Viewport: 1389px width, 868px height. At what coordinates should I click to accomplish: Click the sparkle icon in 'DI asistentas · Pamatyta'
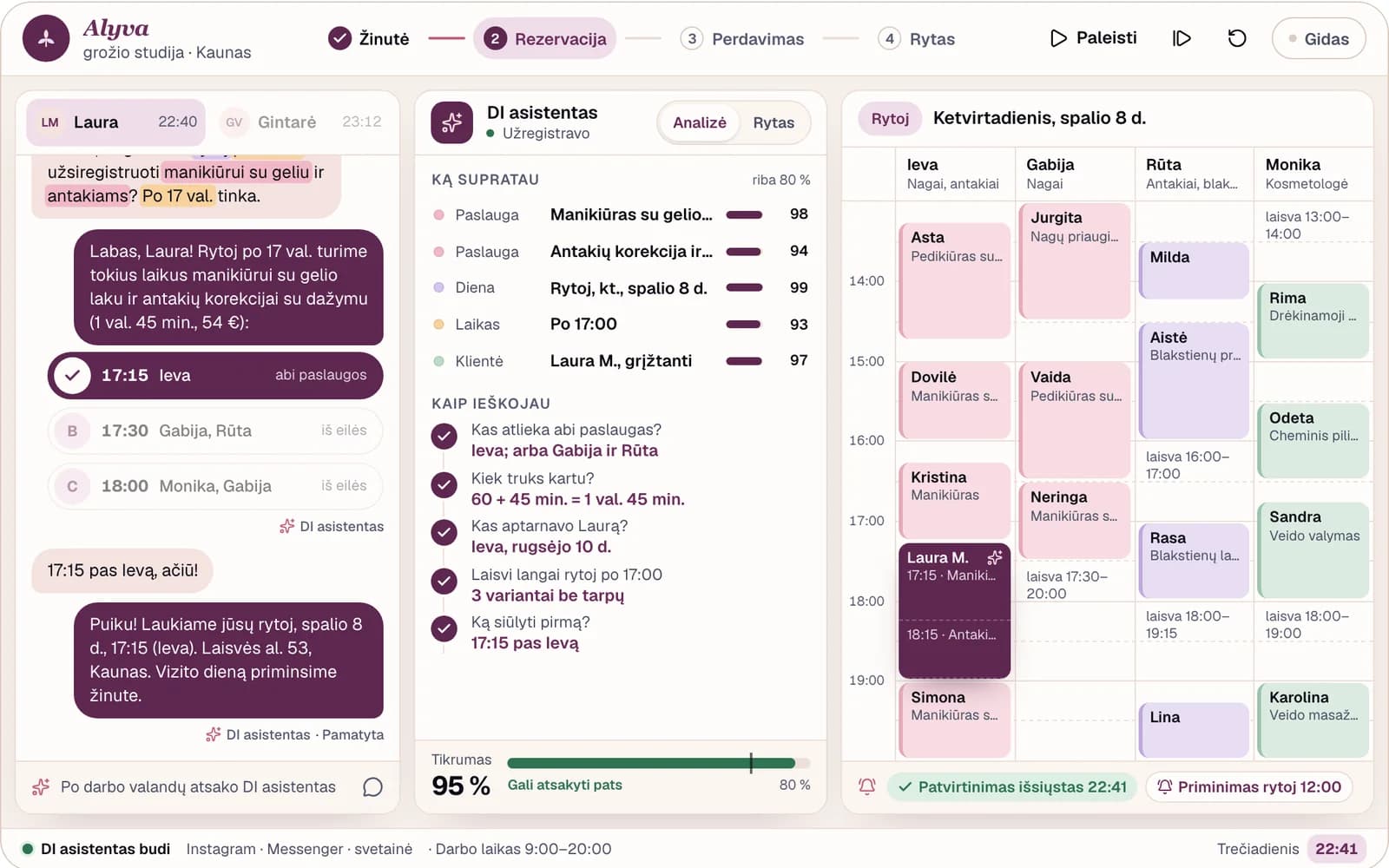point(214,734)
